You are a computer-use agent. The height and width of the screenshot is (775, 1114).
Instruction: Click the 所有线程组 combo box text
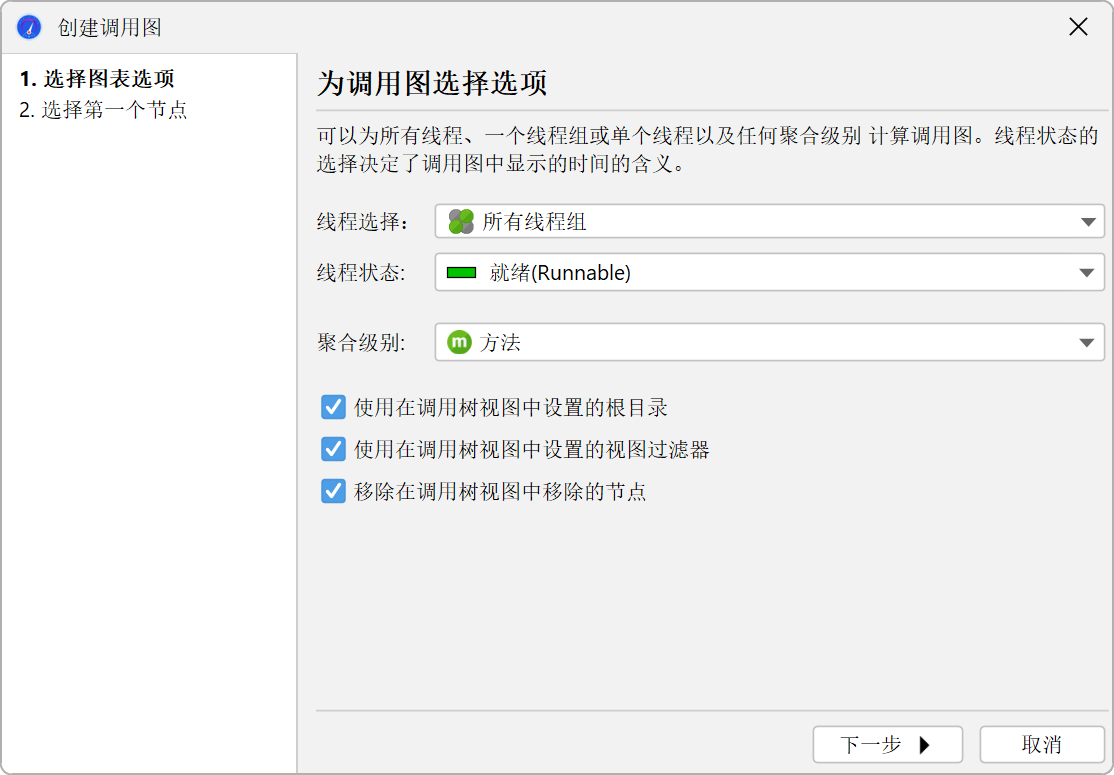tap(534, 222)
